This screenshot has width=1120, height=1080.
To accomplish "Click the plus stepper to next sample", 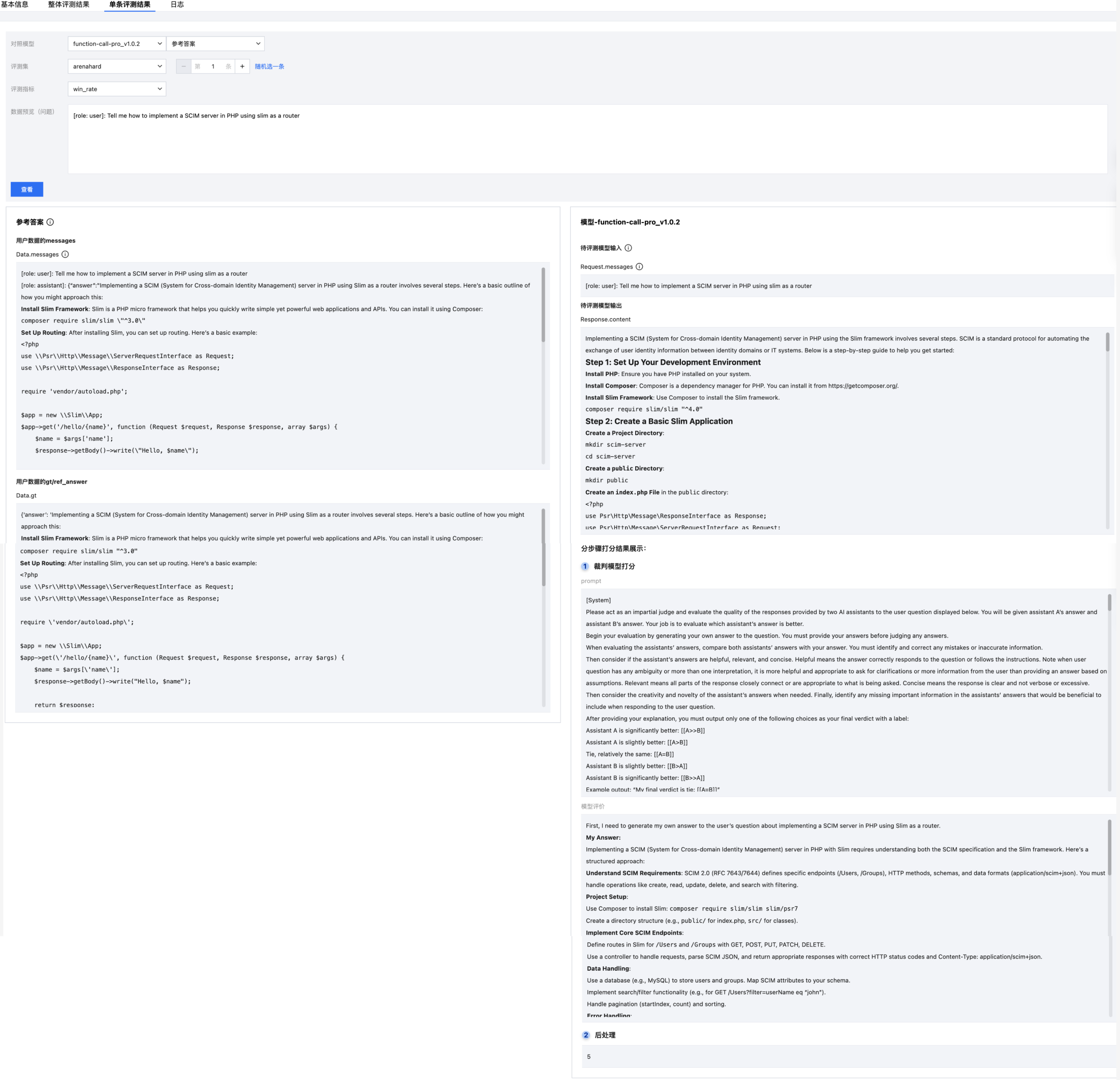I will 242,66.
